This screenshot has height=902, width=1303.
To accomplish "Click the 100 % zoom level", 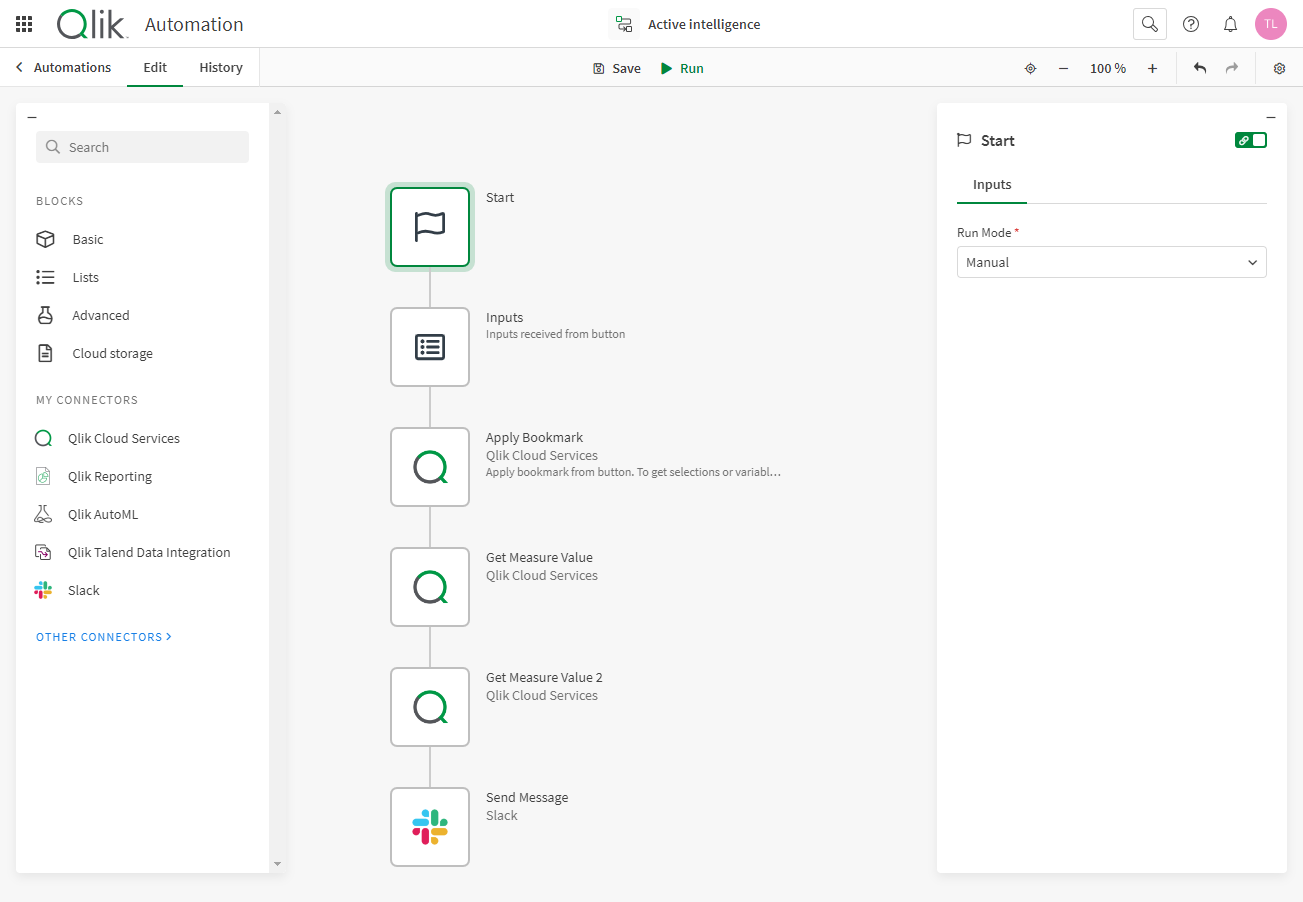I will pos(1108,68).
